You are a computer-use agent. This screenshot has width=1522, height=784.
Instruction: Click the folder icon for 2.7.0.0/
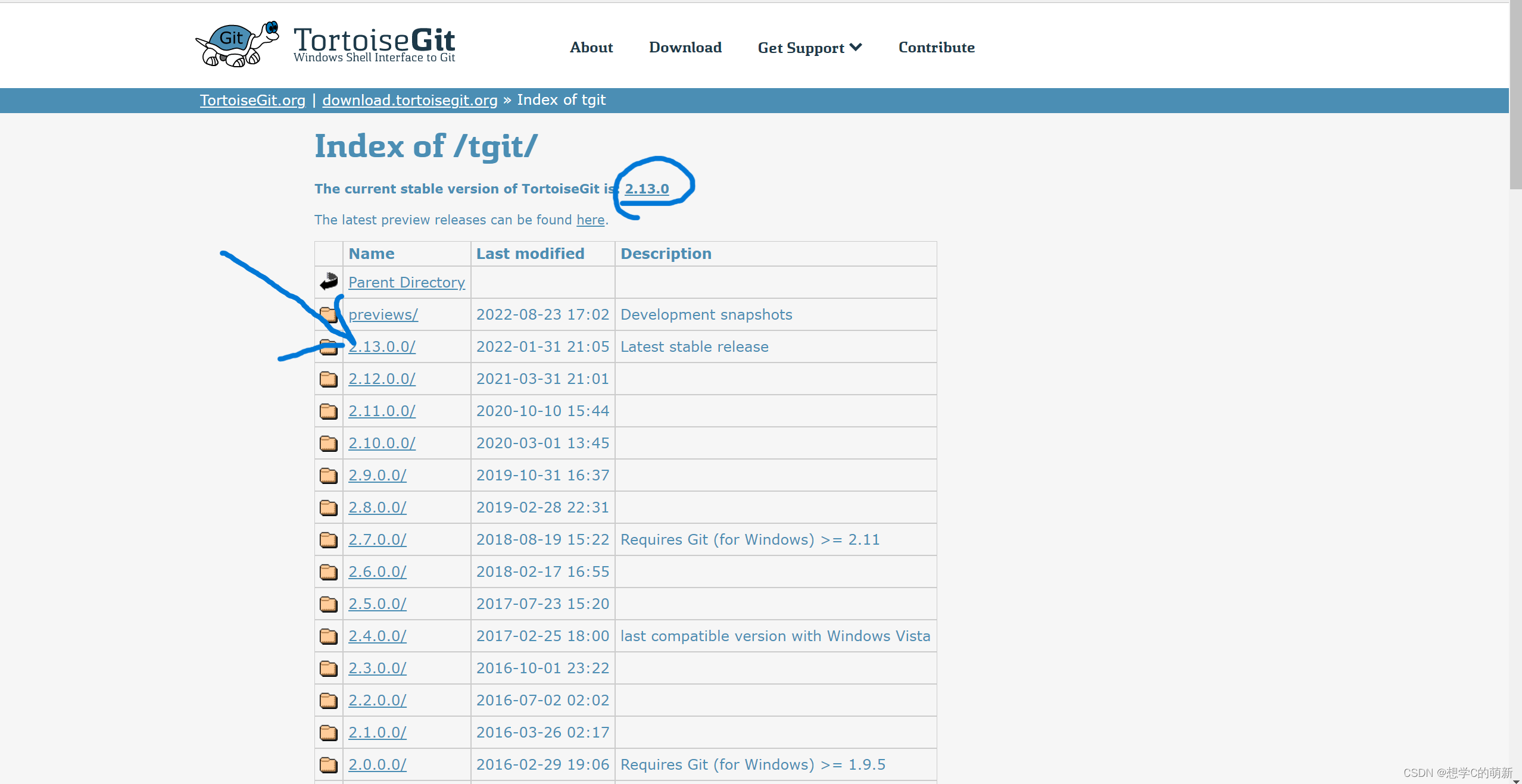click(329, 539)
